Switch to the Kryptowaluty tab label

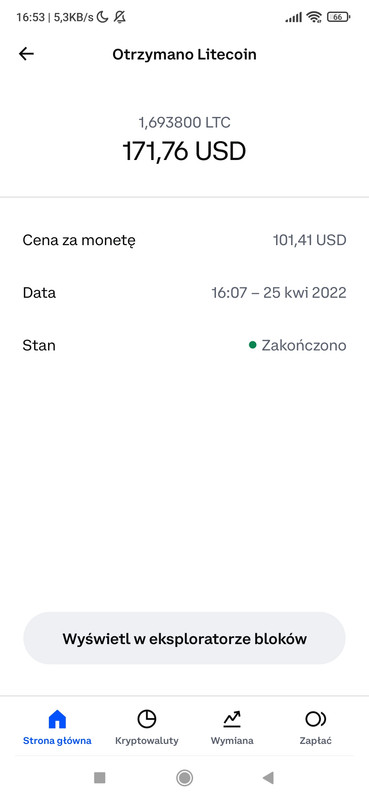tap(147, 740)
